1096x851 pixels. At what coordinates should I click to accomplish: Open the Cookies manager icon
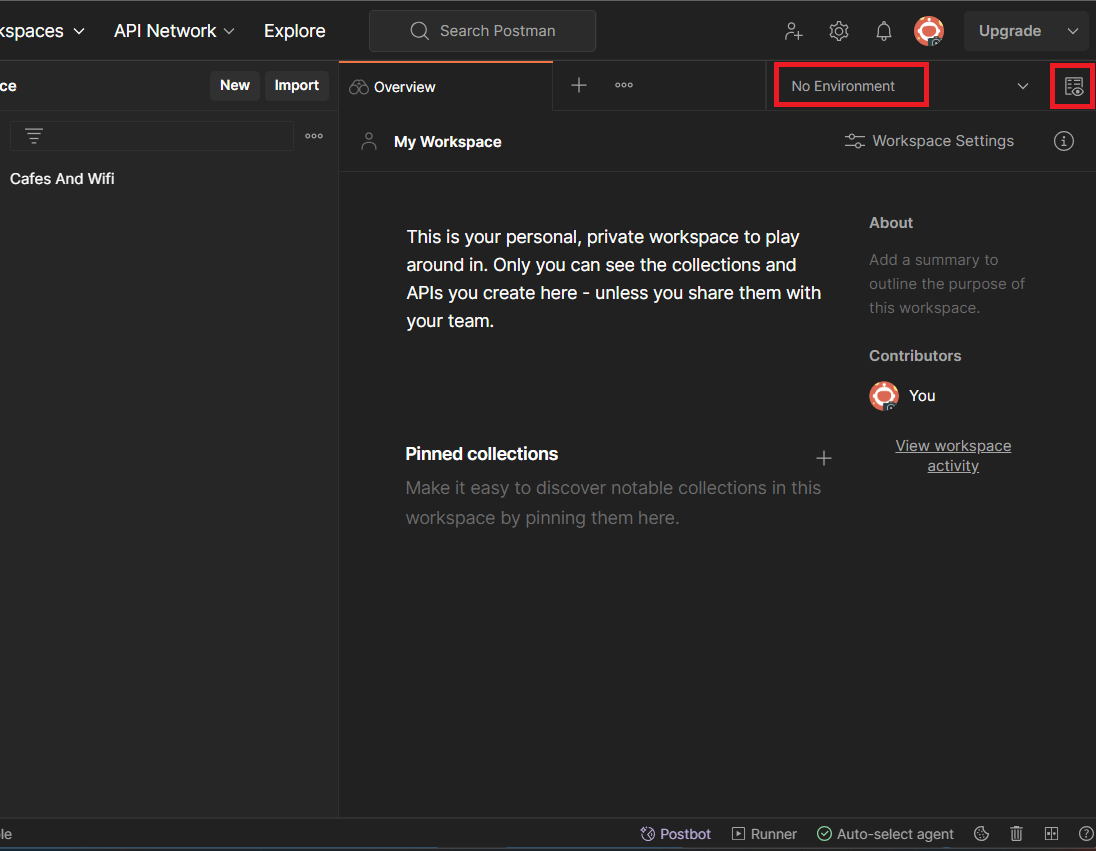click(982, 834)
